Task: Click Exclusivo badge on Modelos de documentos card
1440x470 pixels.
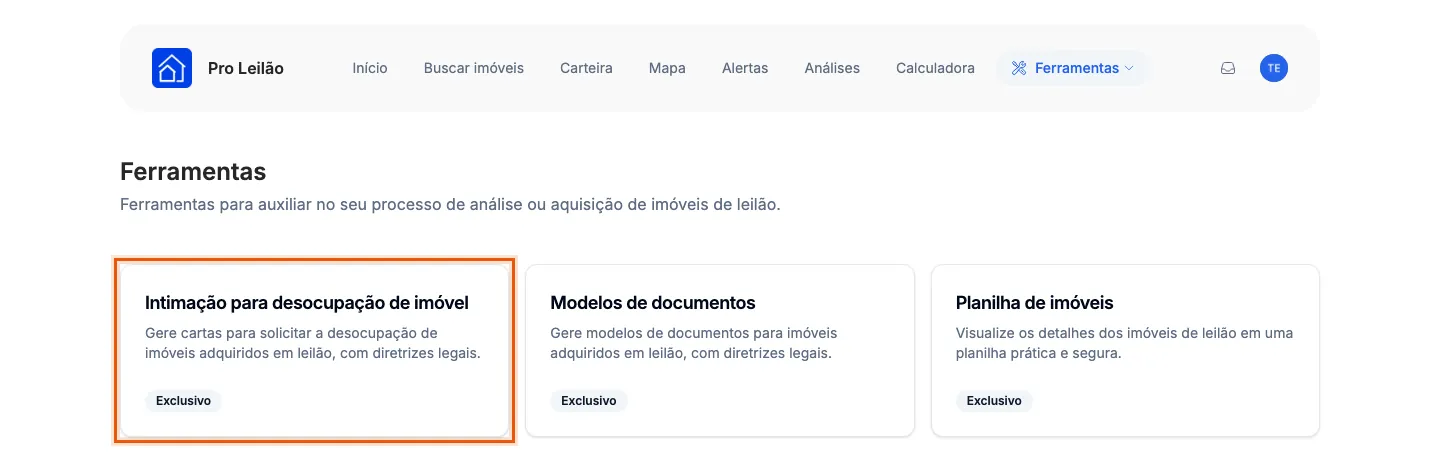Action: pos(589,400)
